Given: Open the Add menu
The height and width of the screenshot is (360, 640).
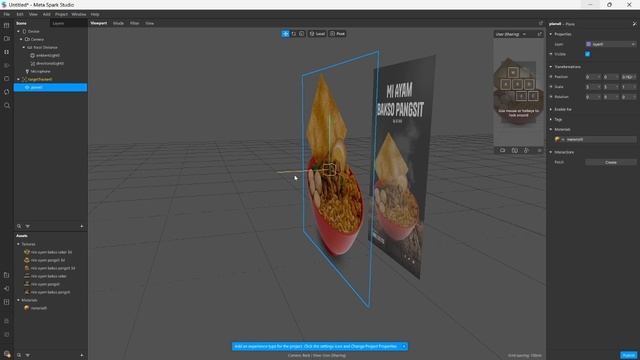Looking at the screenshot, I should pos(47,14).
